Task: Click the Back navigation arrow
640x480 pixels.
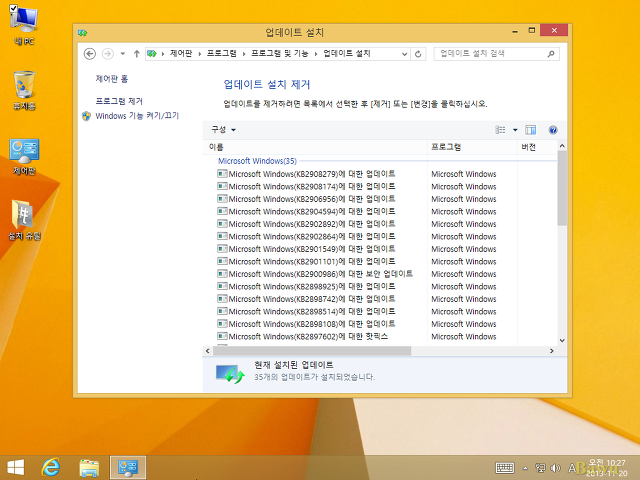Action: (89, 53)
